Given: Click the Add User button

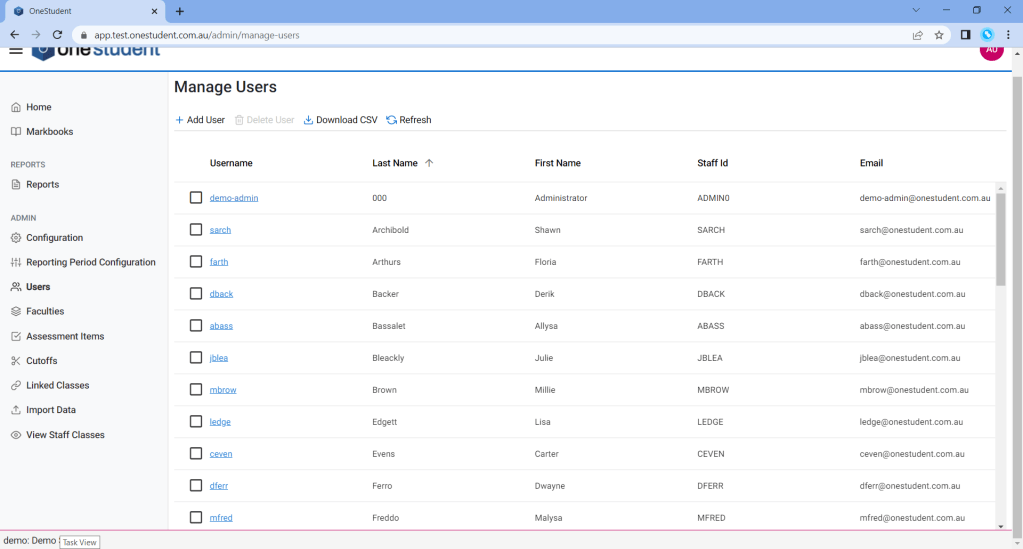Looking at the screenshot, I should tap(200, 120).
